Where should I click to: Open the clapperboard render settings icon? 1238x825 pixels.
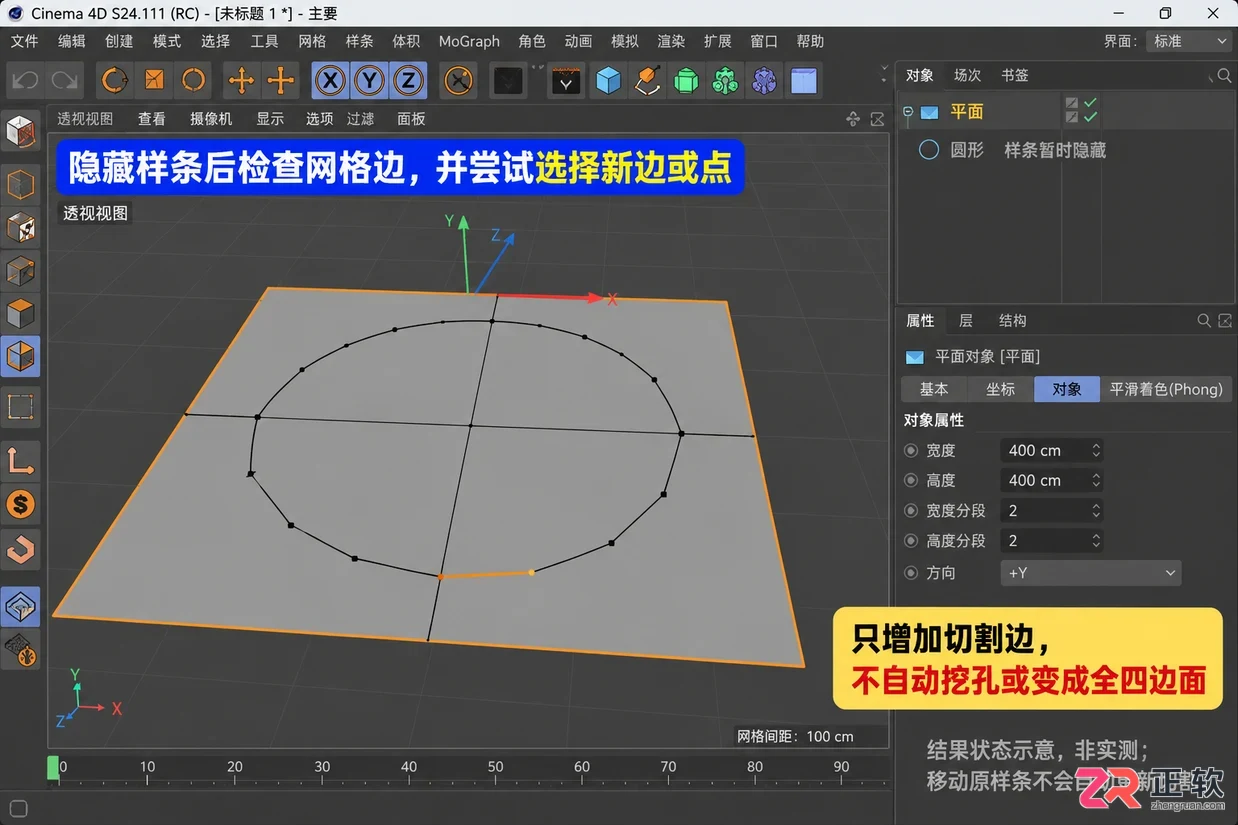point(566,81)
